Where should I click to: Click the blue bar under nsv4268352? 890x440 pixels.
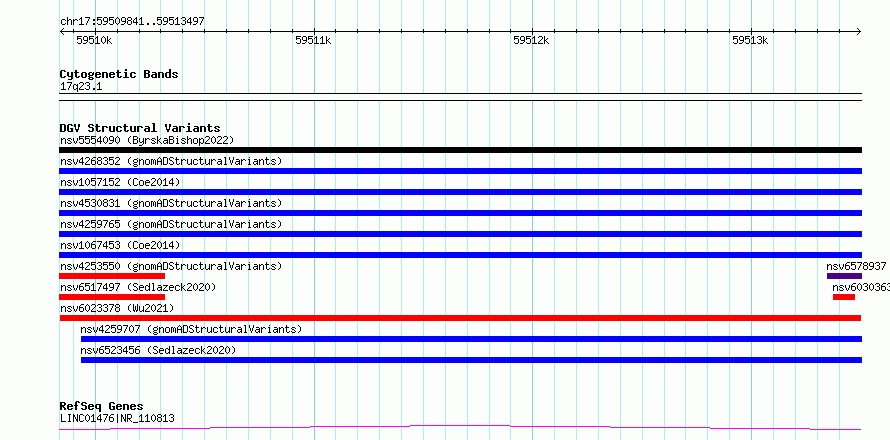460,171
